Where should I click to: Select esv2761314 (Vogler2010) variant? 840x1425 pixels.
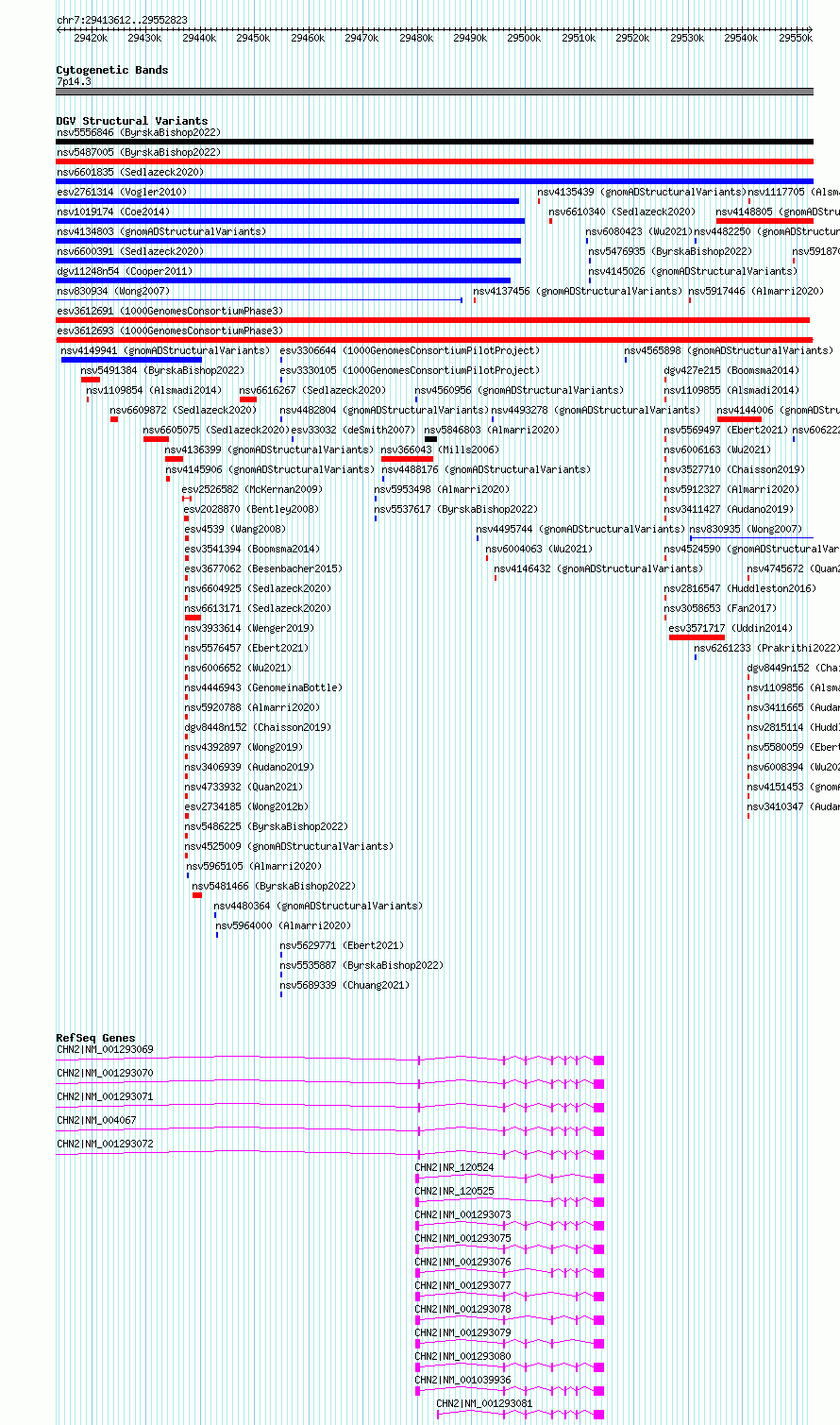[x=122, y=192]
